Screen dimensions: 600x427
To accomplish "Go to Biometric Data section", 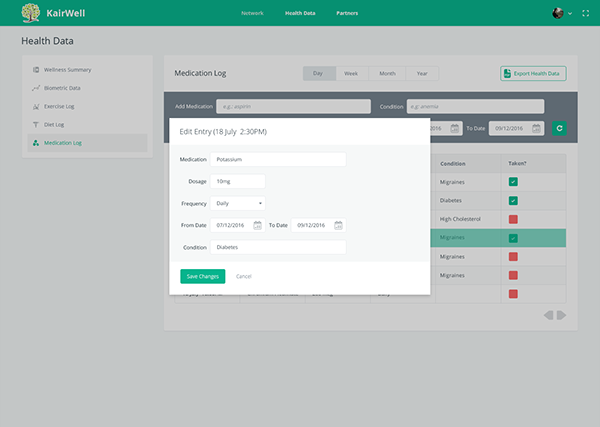I will coord(62,88).
